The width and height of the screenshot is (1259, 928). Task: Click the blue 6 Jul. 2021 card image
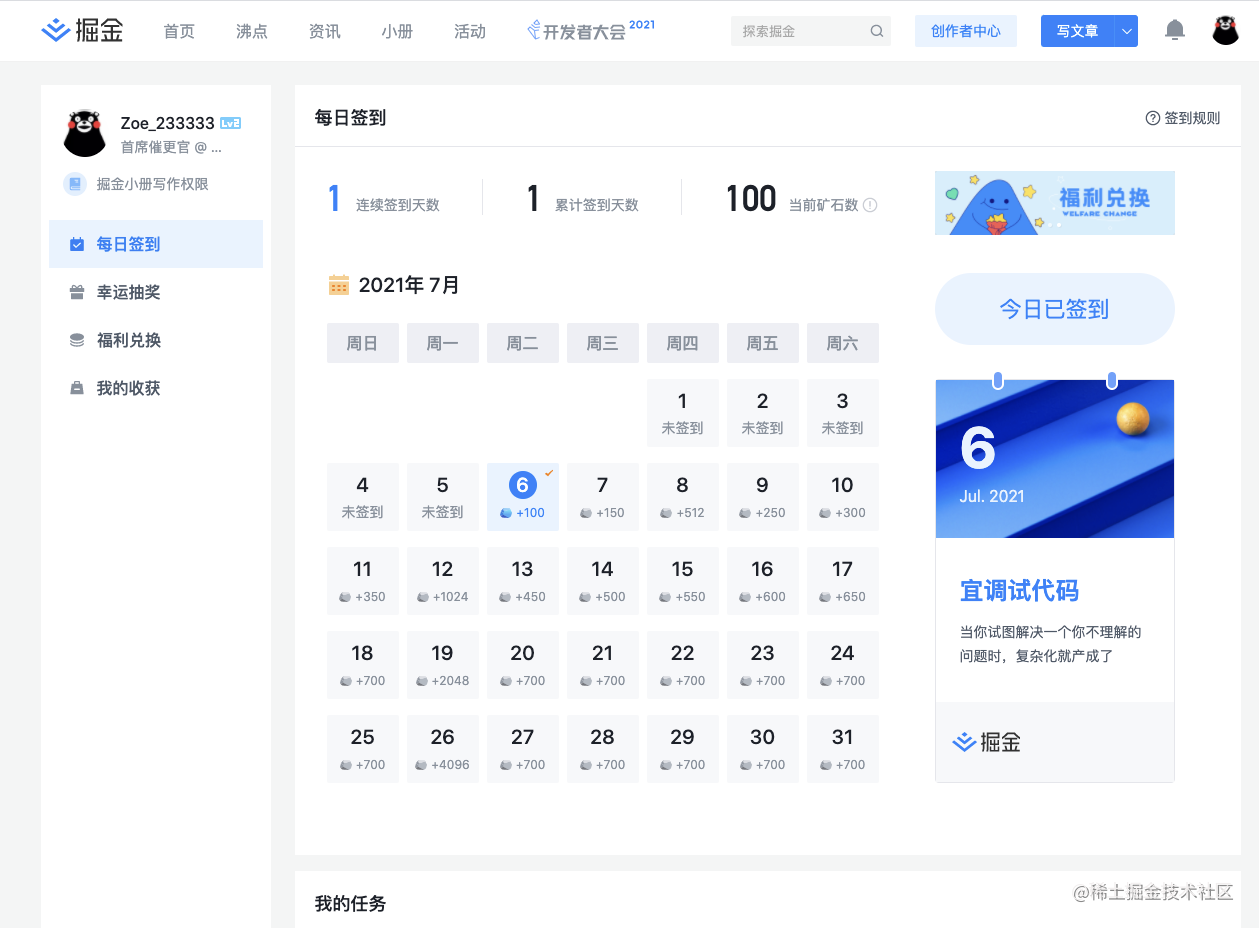tap(1055, 459)
